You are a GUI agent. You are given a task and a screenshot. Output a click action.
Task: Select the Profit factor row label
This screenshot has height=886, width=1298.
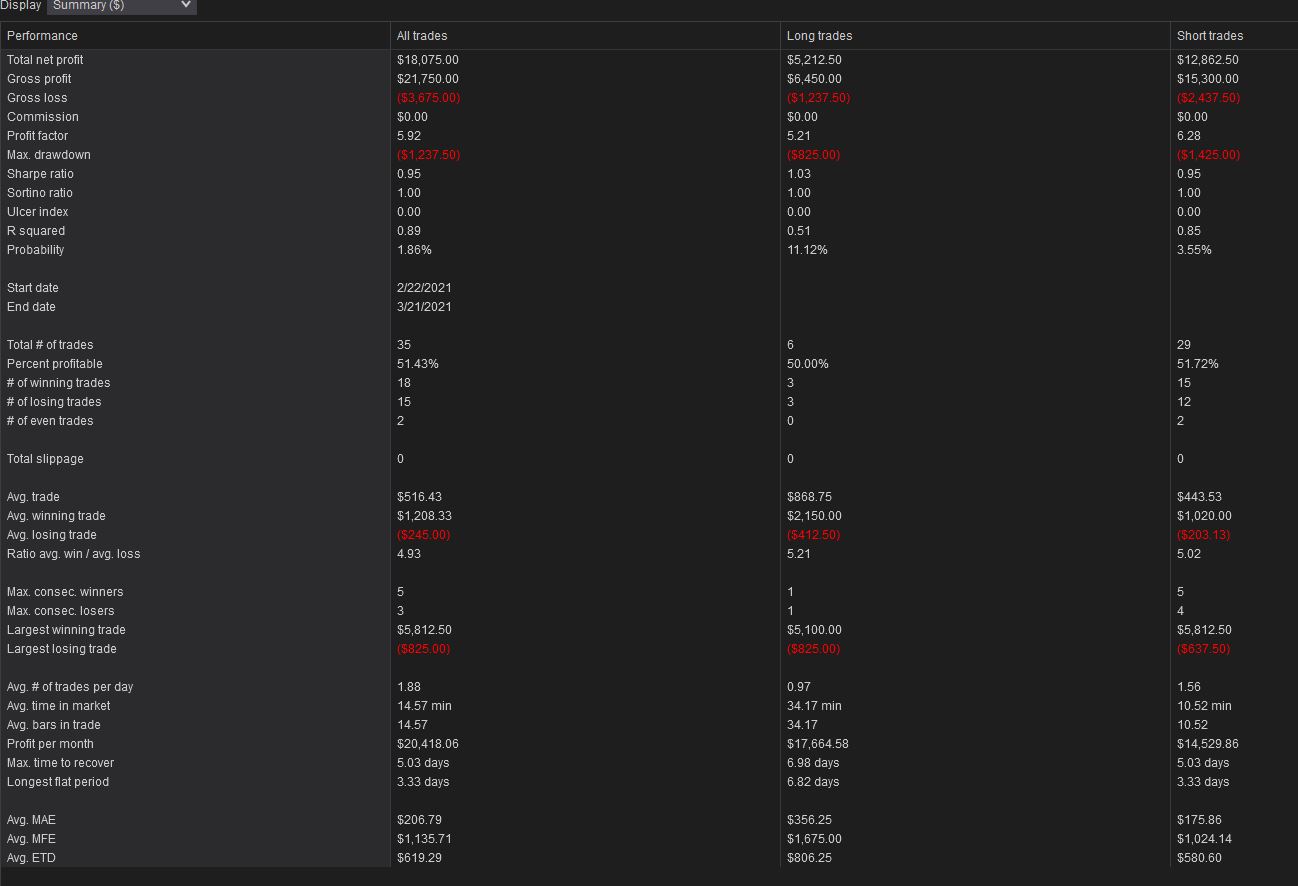click(x=38, y=136)
